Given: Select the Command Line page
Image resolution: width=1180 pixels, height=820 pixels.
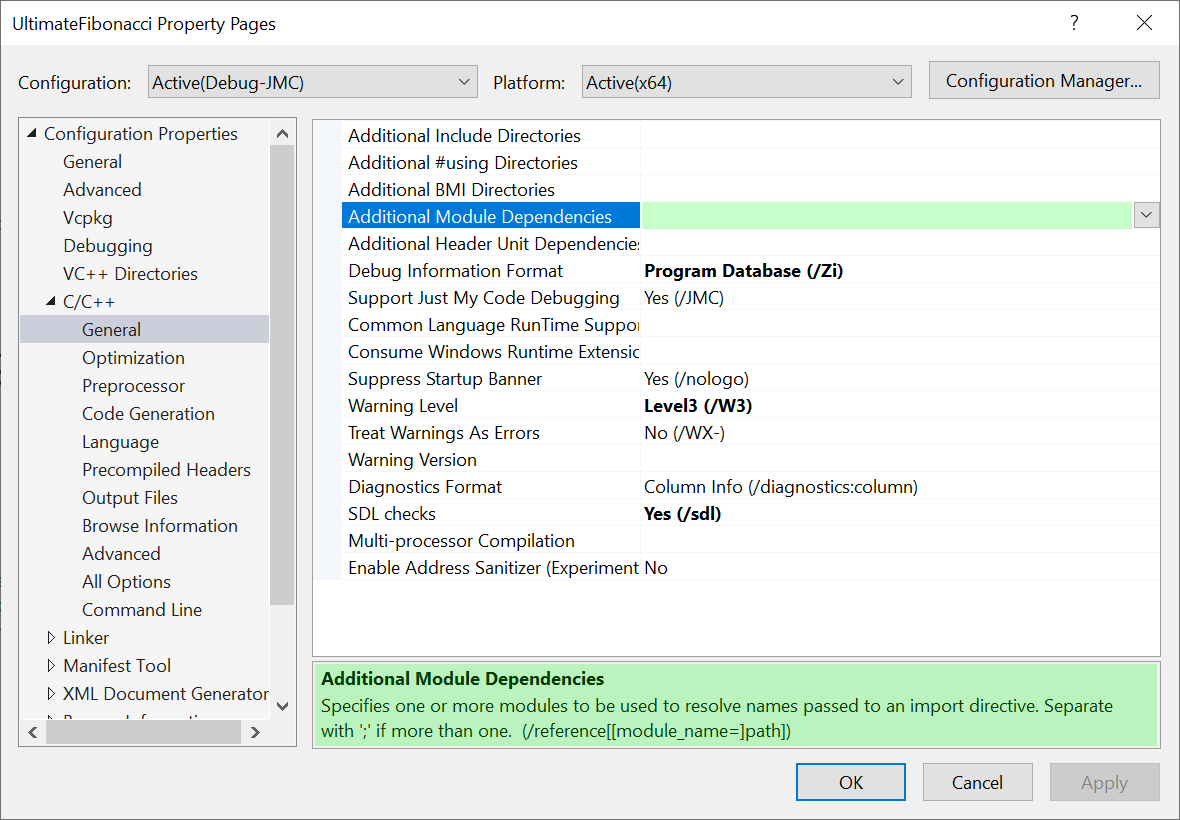Looking at the screenshot, I should click(x=142, y=609).
